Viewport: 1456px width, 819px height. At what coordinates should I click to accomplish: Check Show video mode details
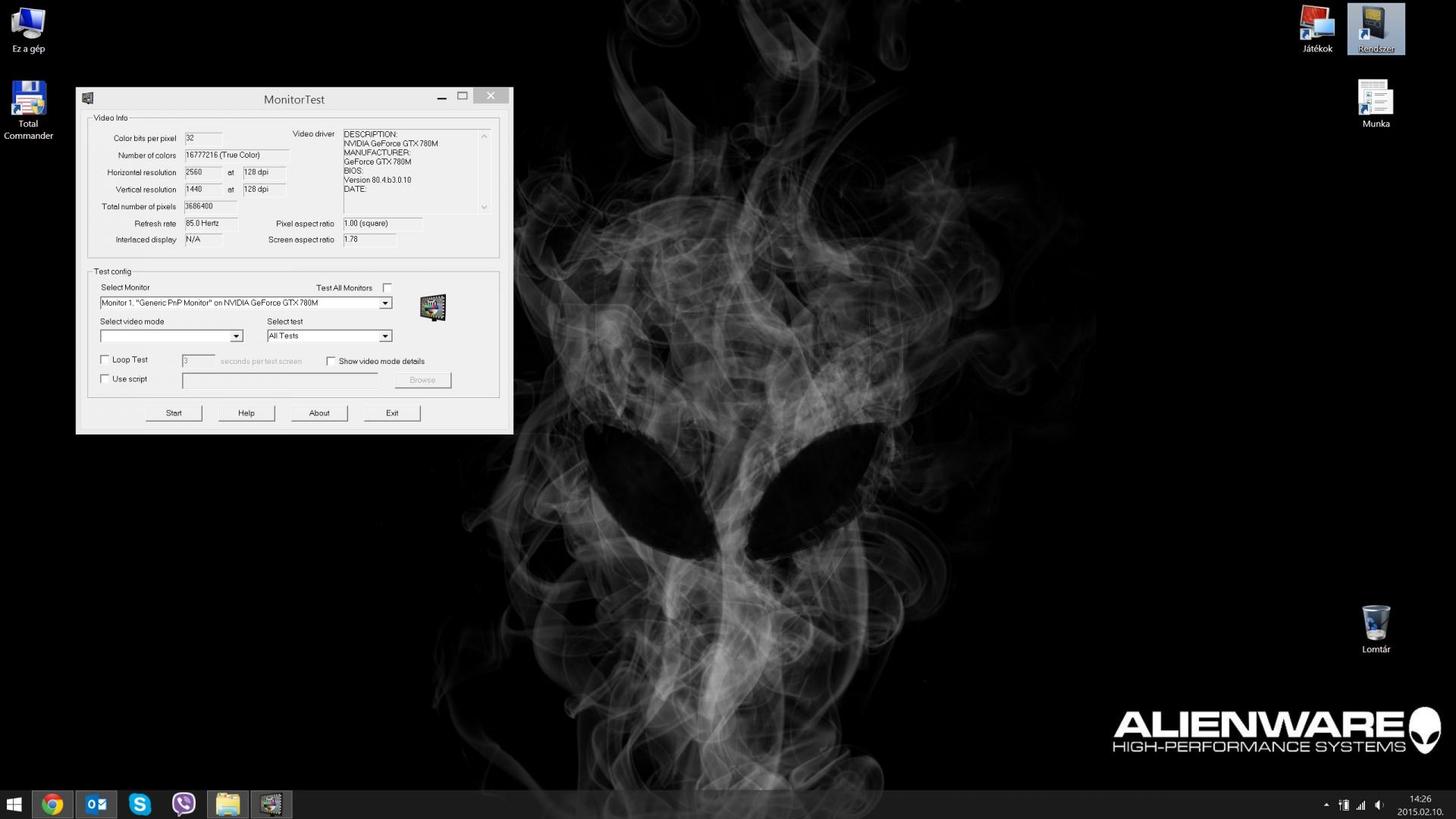click(331, 361)
